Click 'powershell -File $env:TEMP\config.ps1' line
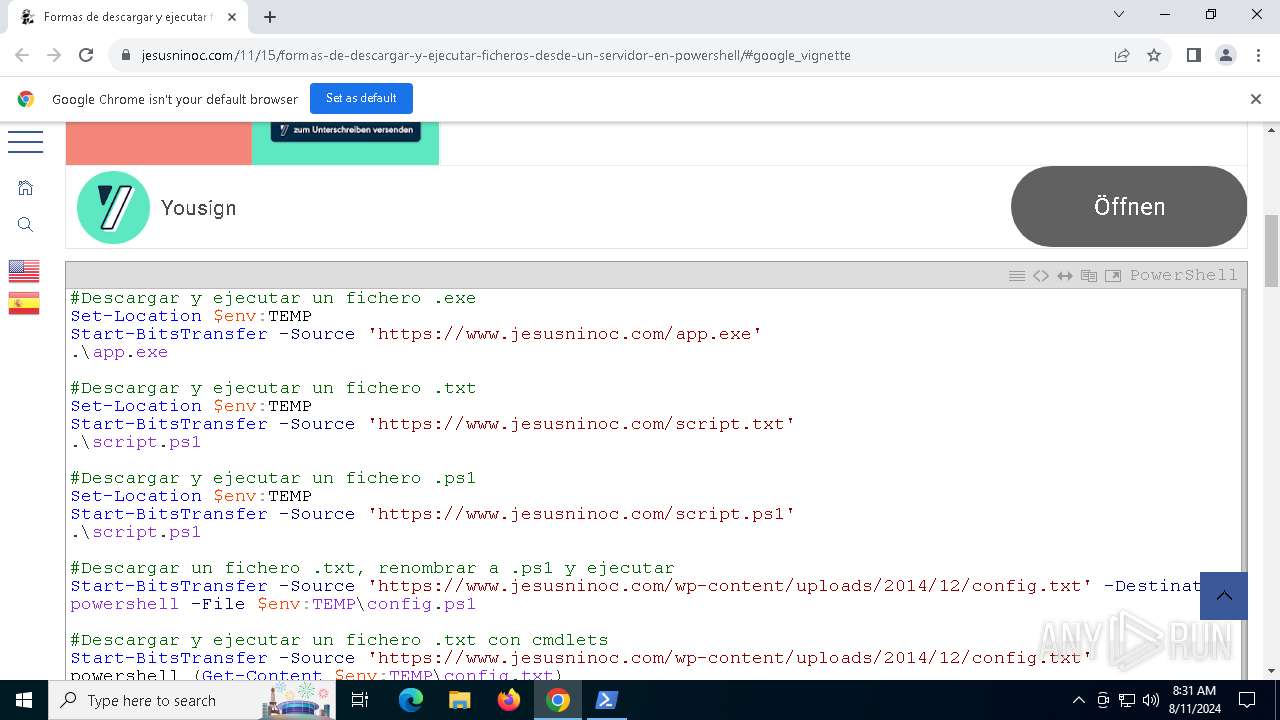This screenshot has width=1280, height=720. [273, 604]
